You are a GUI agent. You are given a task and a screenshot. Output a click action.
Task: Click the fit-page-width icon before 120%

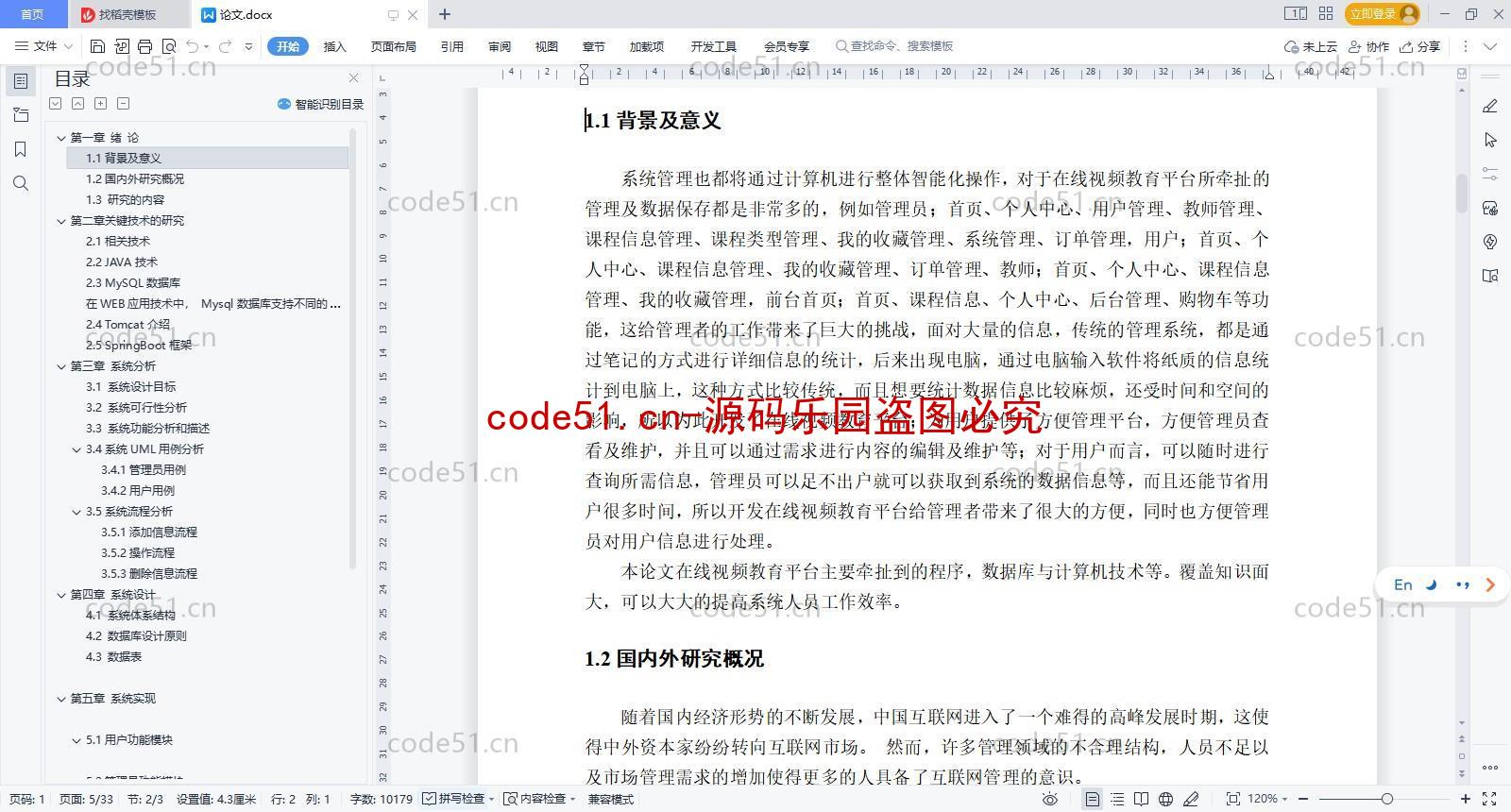click(1232, 799)
